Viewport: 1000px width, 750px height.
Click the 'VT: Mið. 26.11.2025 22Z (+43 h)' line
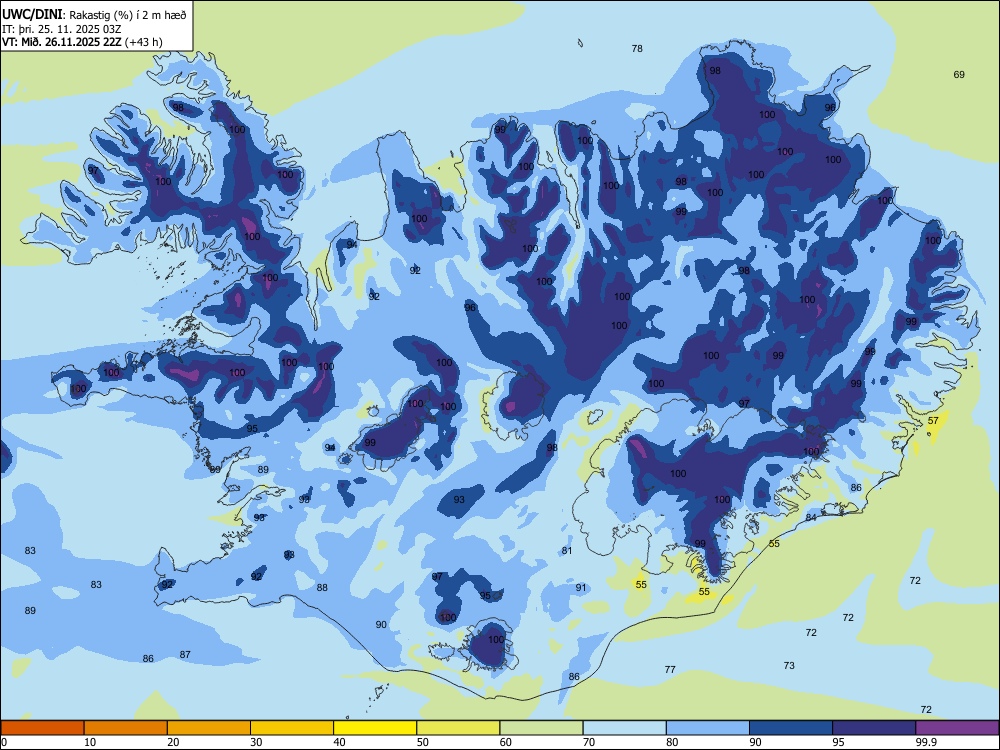tap(82, 42)
